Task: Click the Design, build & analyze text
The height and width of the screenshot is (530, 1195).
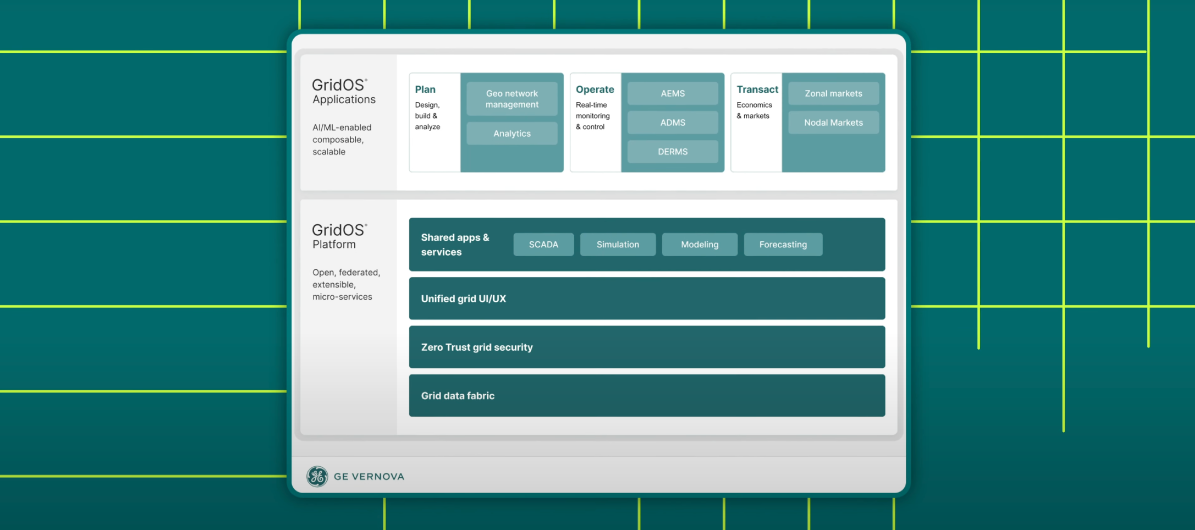Action: [428, 116]
